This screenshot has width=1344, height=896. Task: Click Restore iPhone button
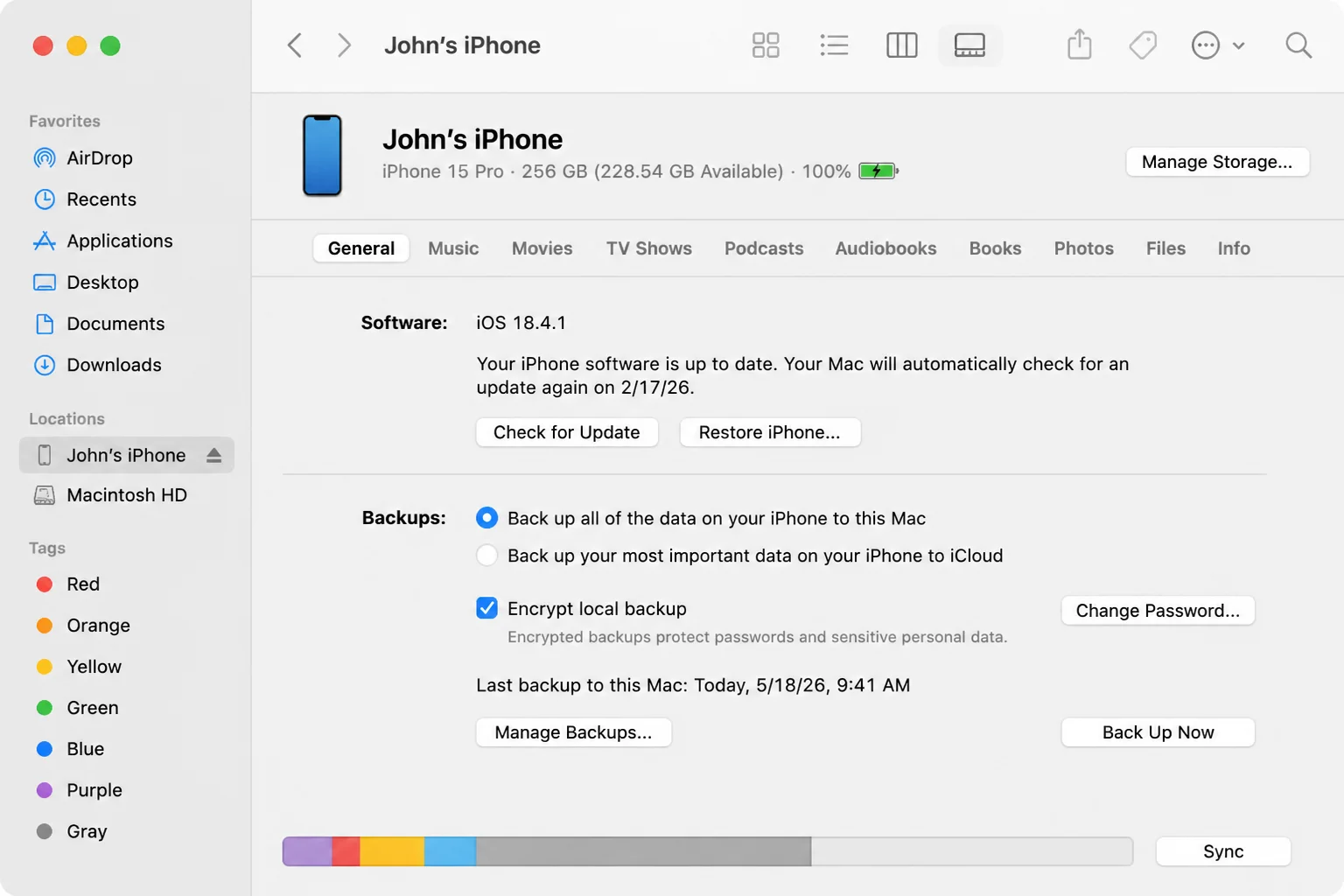coord(770,432)
